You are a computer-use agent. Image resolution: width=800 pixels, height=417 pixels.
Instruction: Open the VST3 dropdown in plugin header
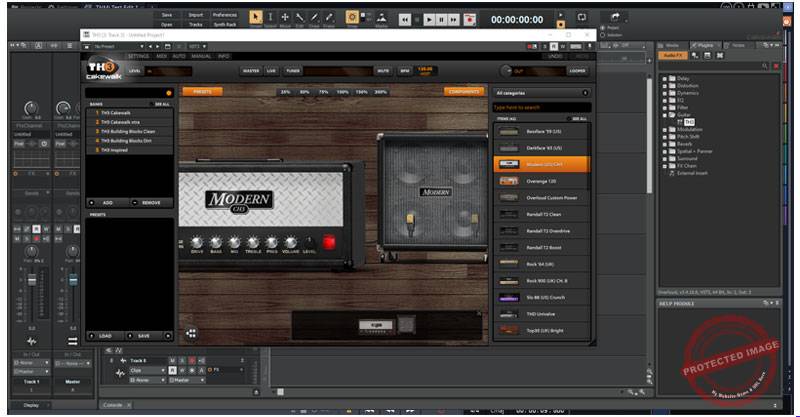pyautogui.click(x=197, y=46)
